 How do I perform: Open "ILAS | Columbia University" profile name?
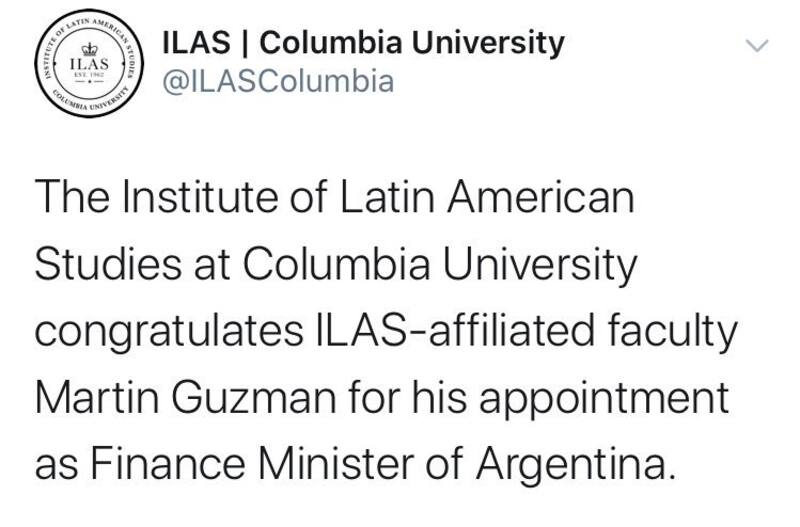pyautogui.click(x=363, y=44)
